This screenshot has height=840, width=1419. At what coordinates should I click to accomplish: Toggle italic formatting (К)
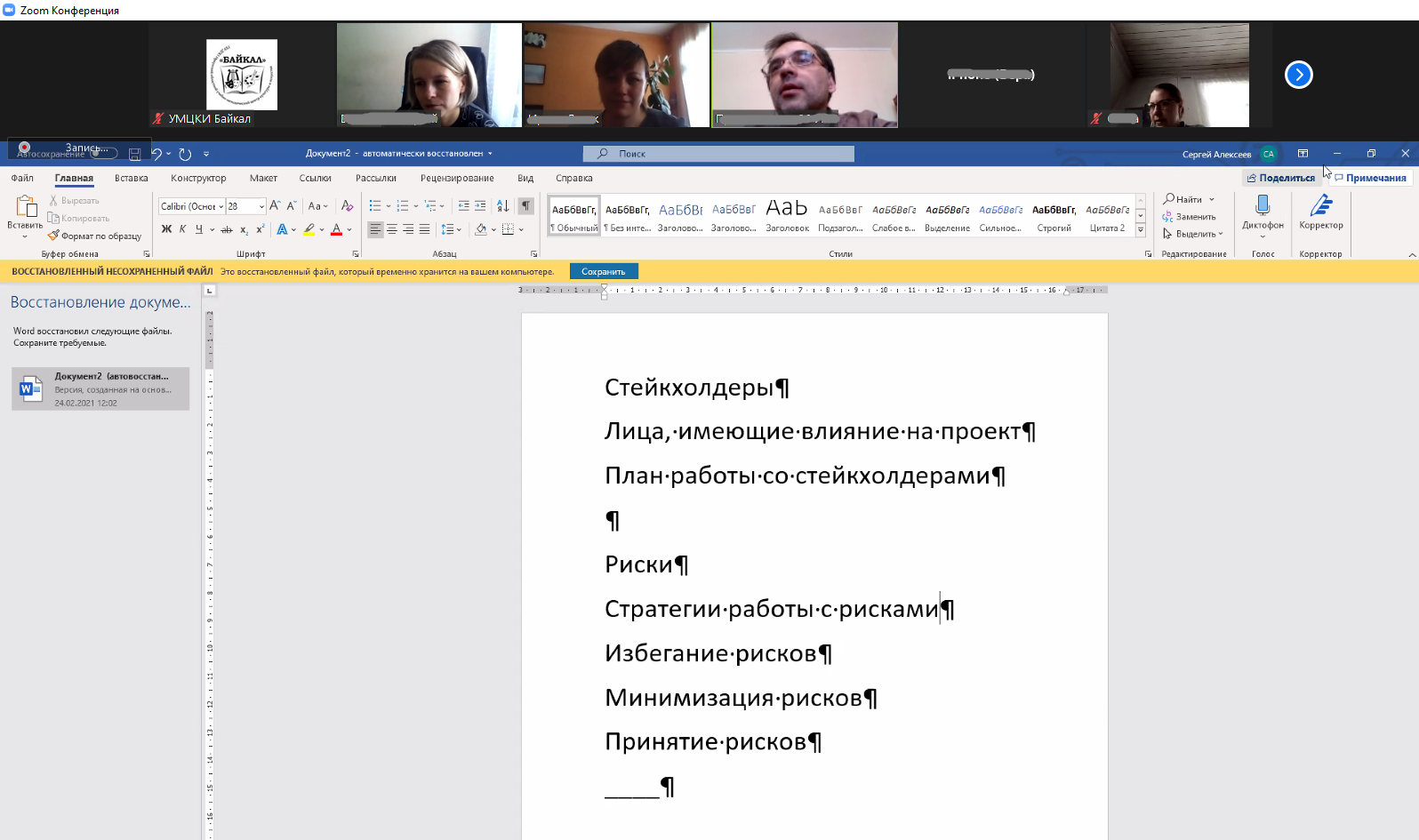click(183, 229)
